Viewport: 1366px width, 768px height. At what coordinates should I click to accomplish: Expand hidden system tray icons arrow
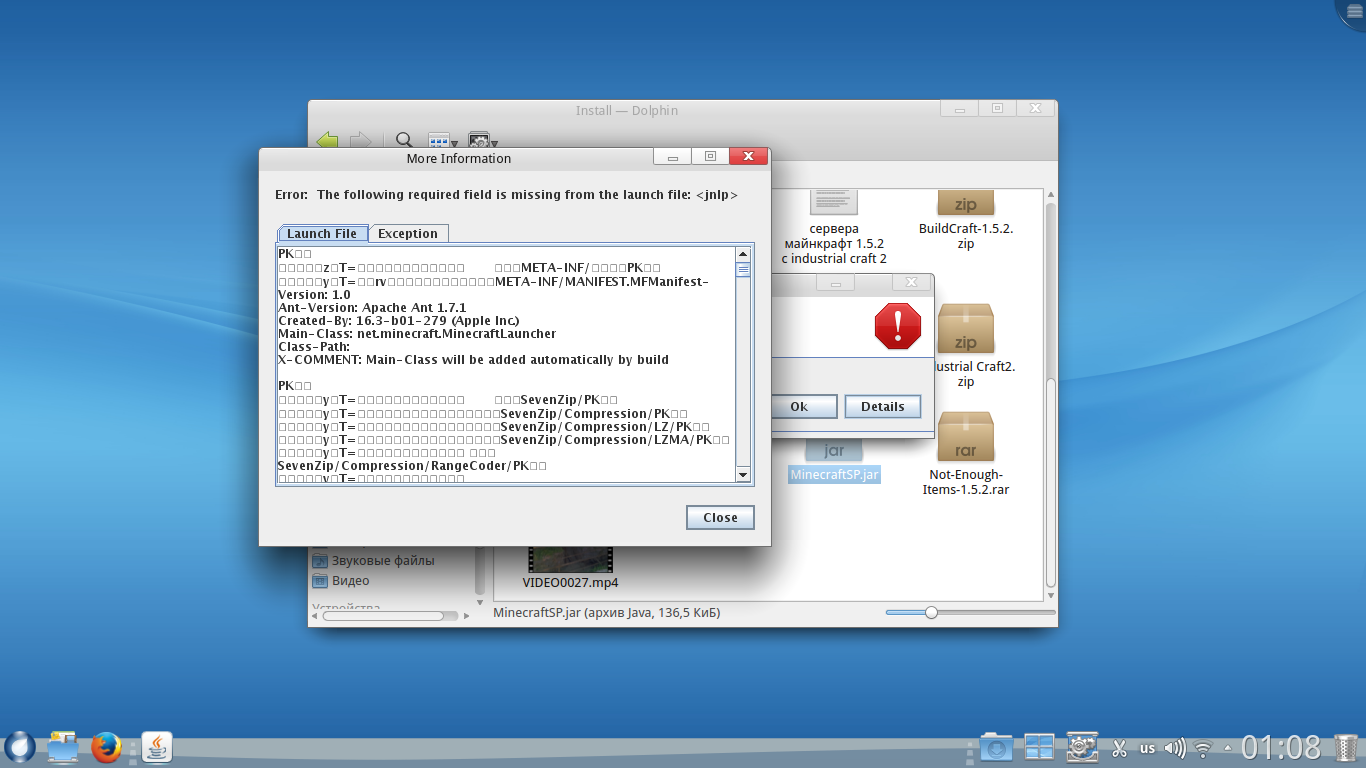(x=1228, y=748)
